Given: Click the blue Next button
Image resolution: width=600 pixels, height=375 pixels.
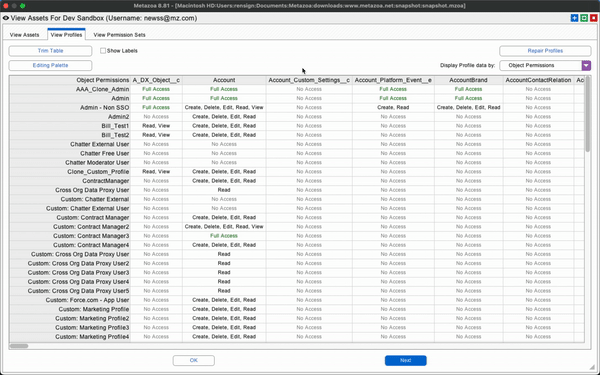Looking at the screenshot, I should click(x=406, y=360).
